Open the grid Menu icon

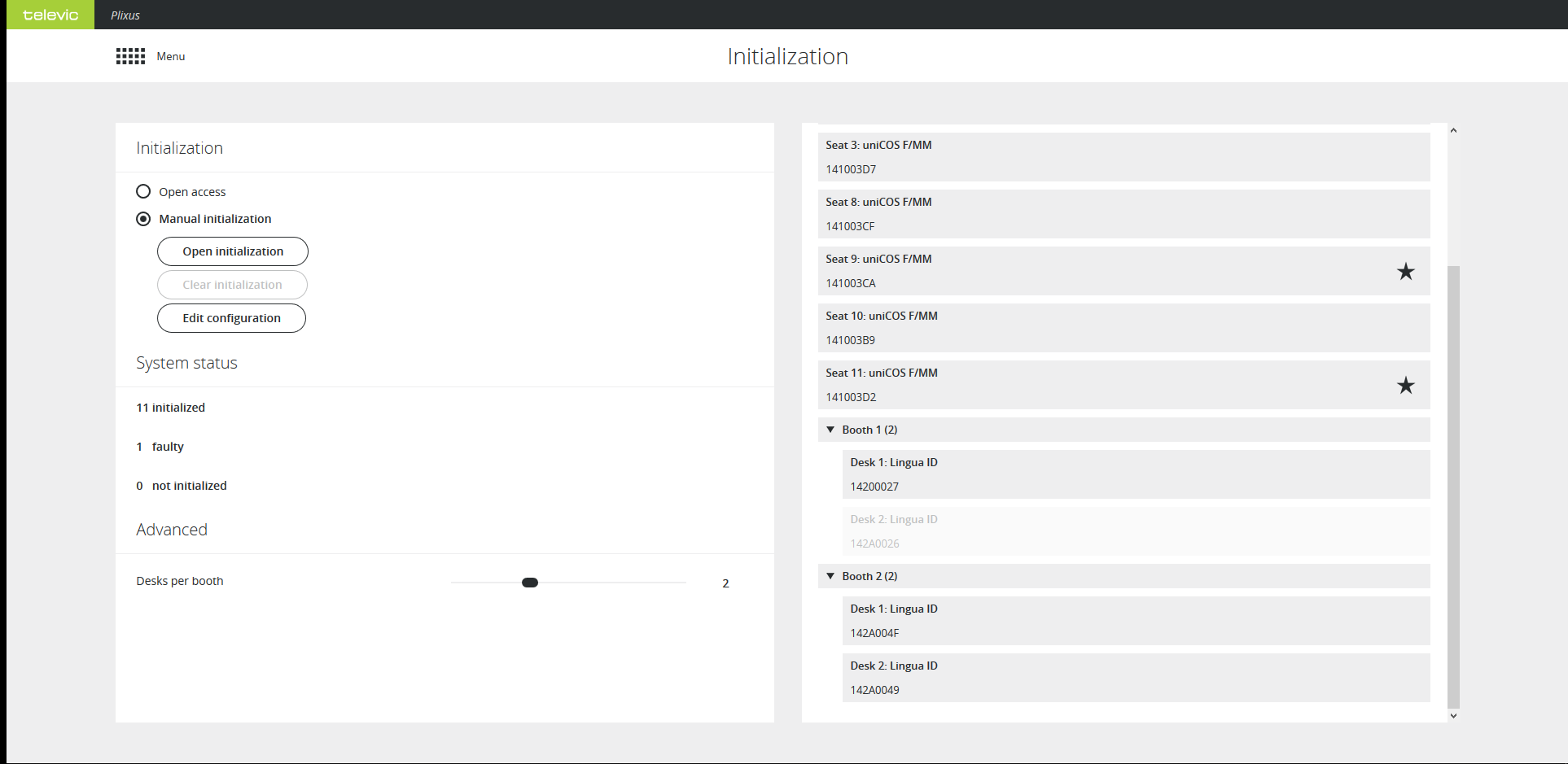(x=130, y=56)
